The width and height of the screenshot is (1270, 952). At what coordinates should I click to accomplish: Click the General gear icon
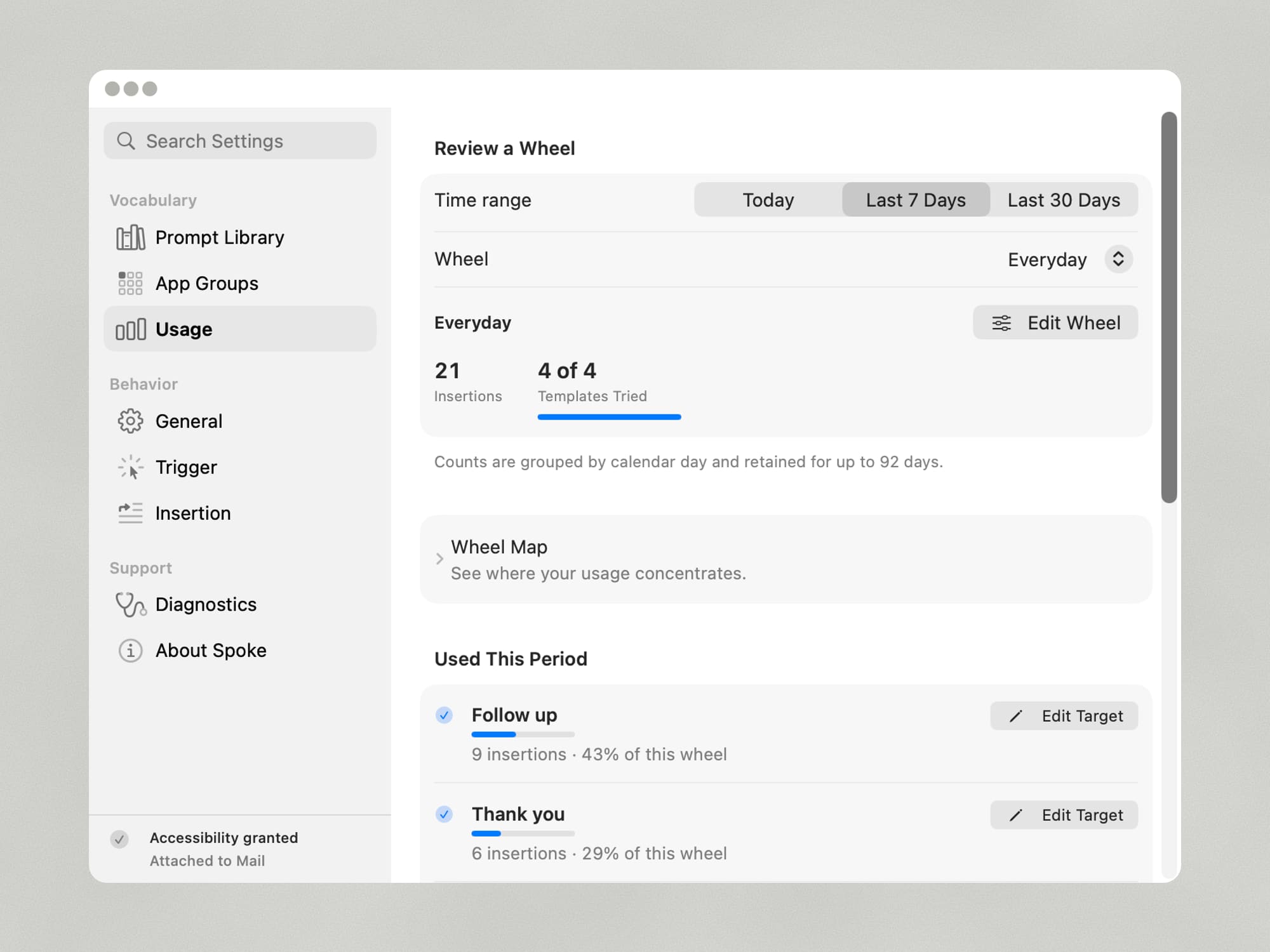pos(130,421)
